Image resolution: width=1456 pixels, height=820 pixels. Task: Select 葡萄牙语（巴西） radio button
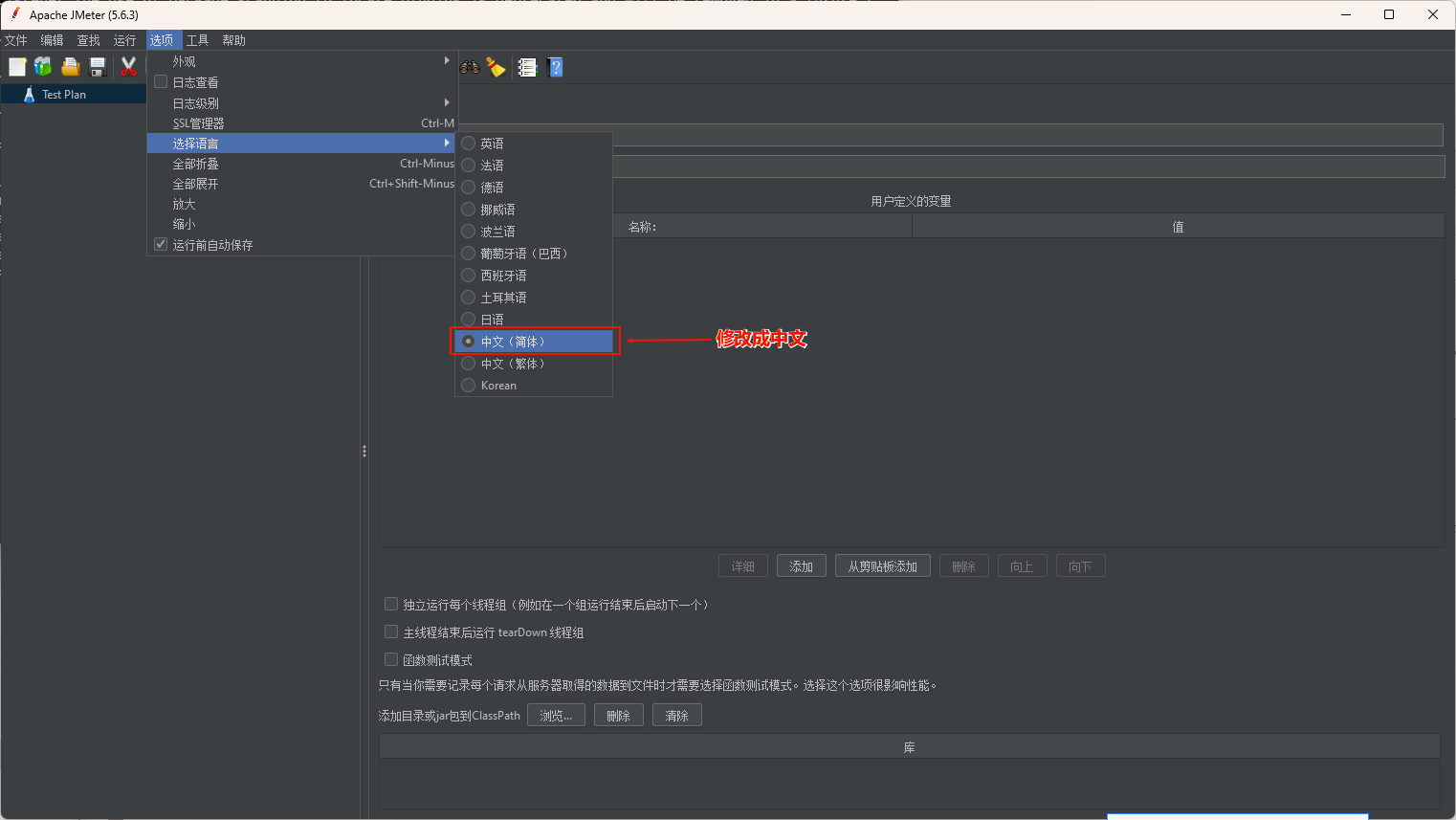pos(469,254)
